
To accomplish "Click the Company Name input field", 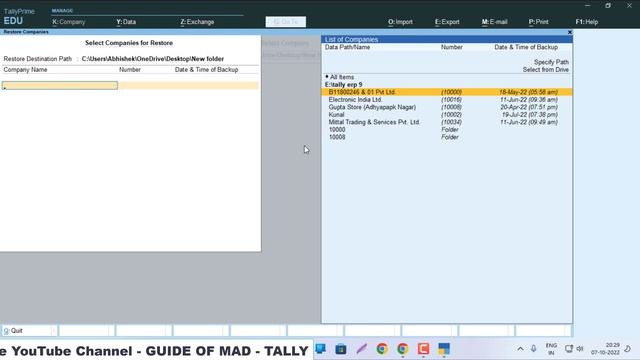I will point(60,85).
